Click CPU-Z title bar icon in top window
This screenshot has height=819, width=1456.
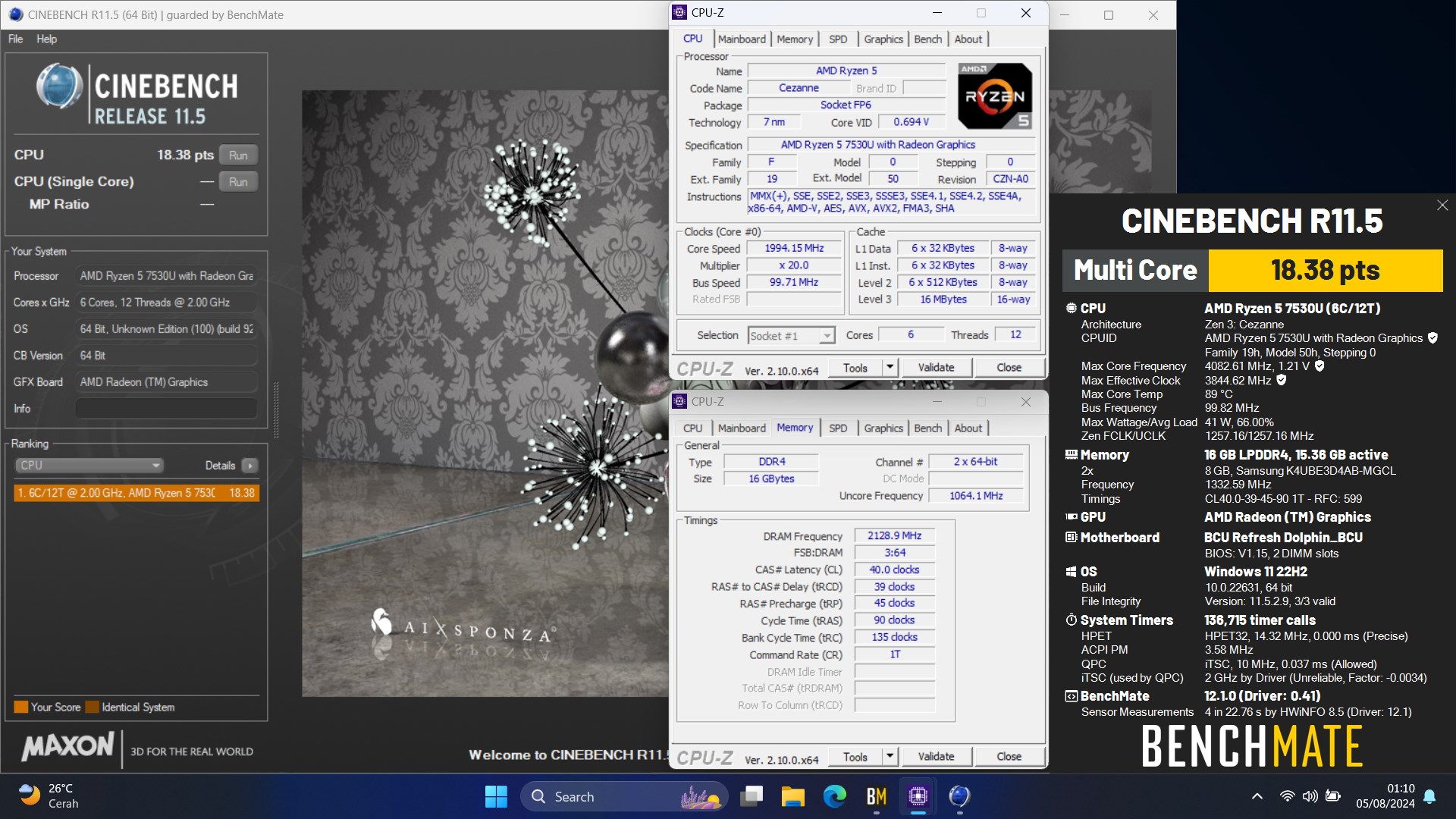[680, 13]
